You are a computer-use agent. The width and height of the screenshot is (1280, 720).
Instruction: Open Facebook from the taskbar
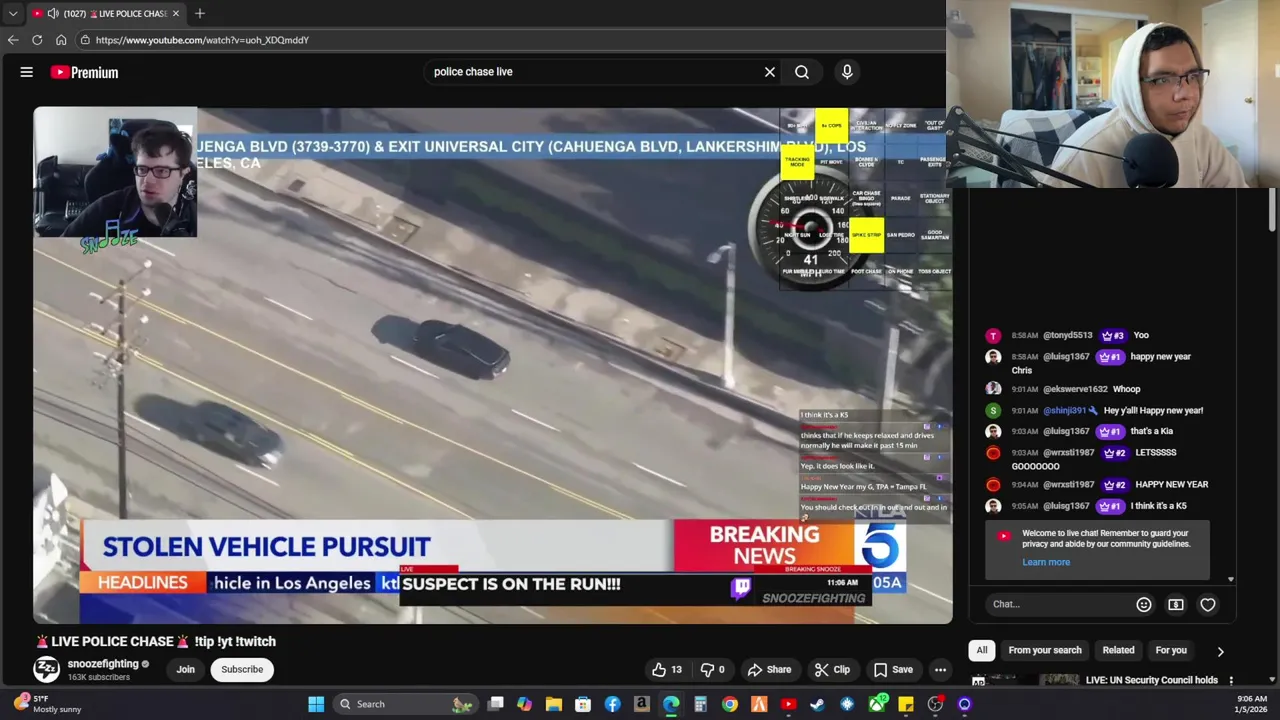(x=612, y=704)
